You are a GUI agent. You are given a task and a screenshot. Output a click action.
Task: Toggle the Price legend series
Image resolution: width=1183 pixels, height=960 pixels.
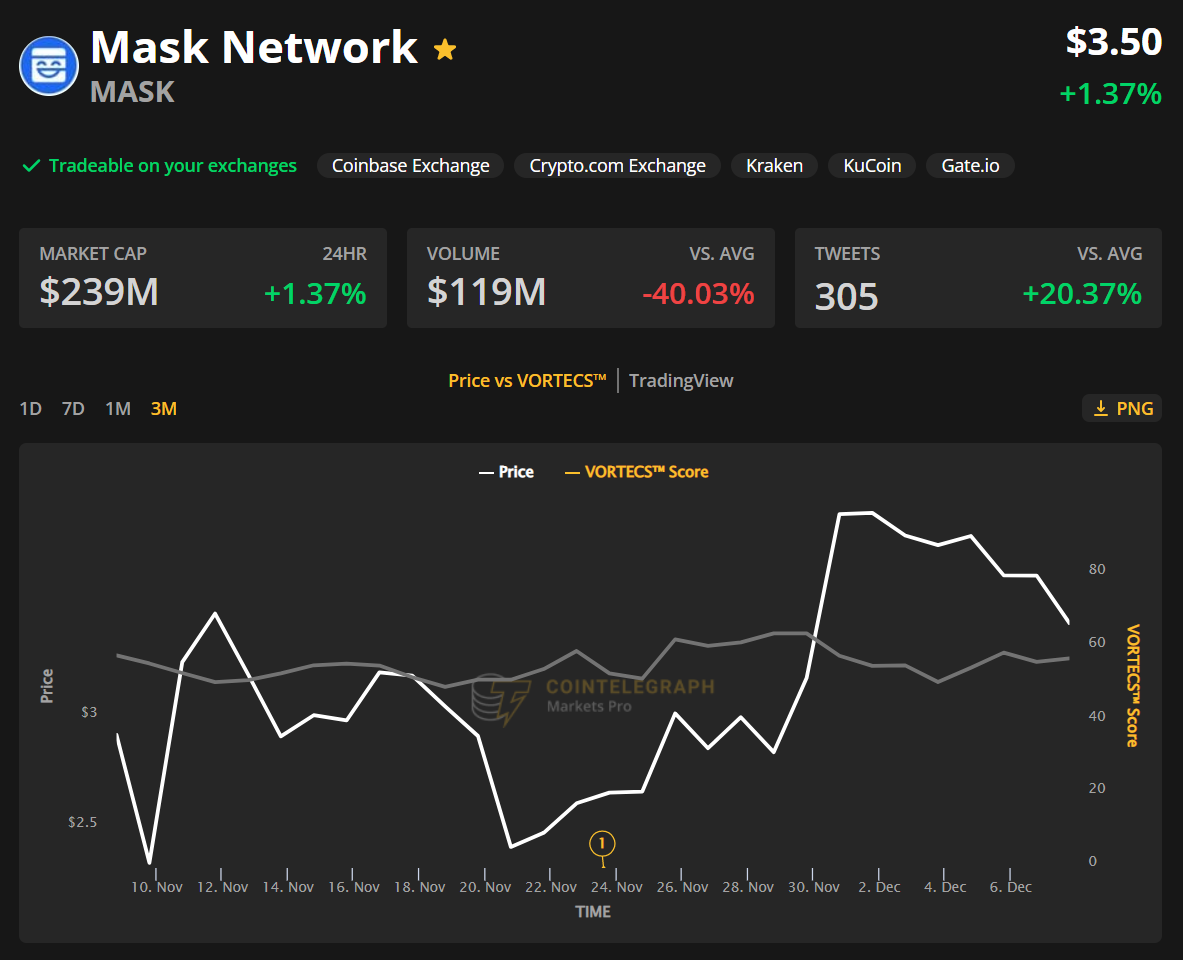click(506, 472)
